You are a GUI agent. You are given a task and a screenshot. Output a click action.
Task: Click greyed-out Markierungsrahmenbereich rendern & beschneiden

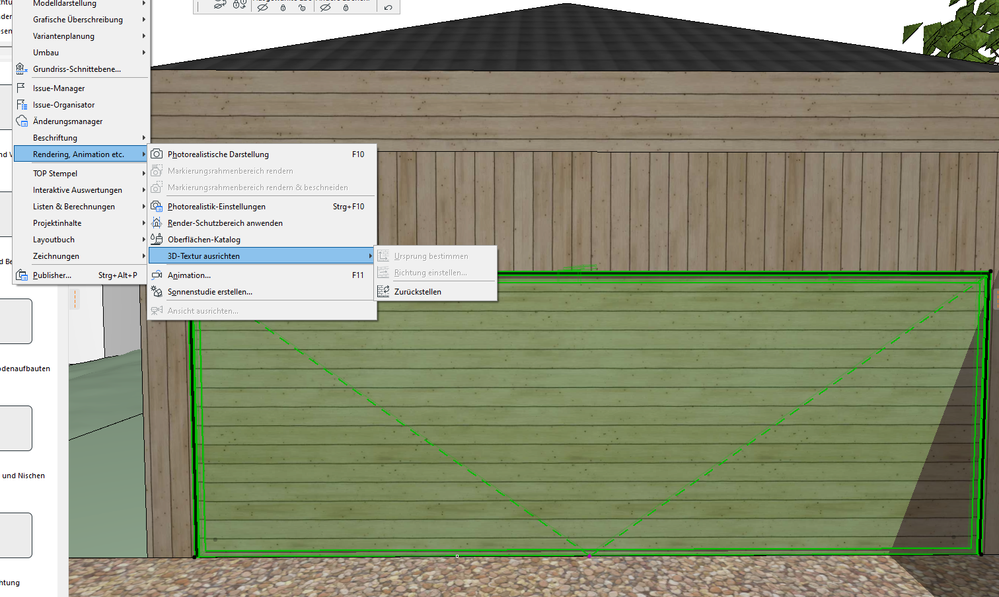click(262, 187)
